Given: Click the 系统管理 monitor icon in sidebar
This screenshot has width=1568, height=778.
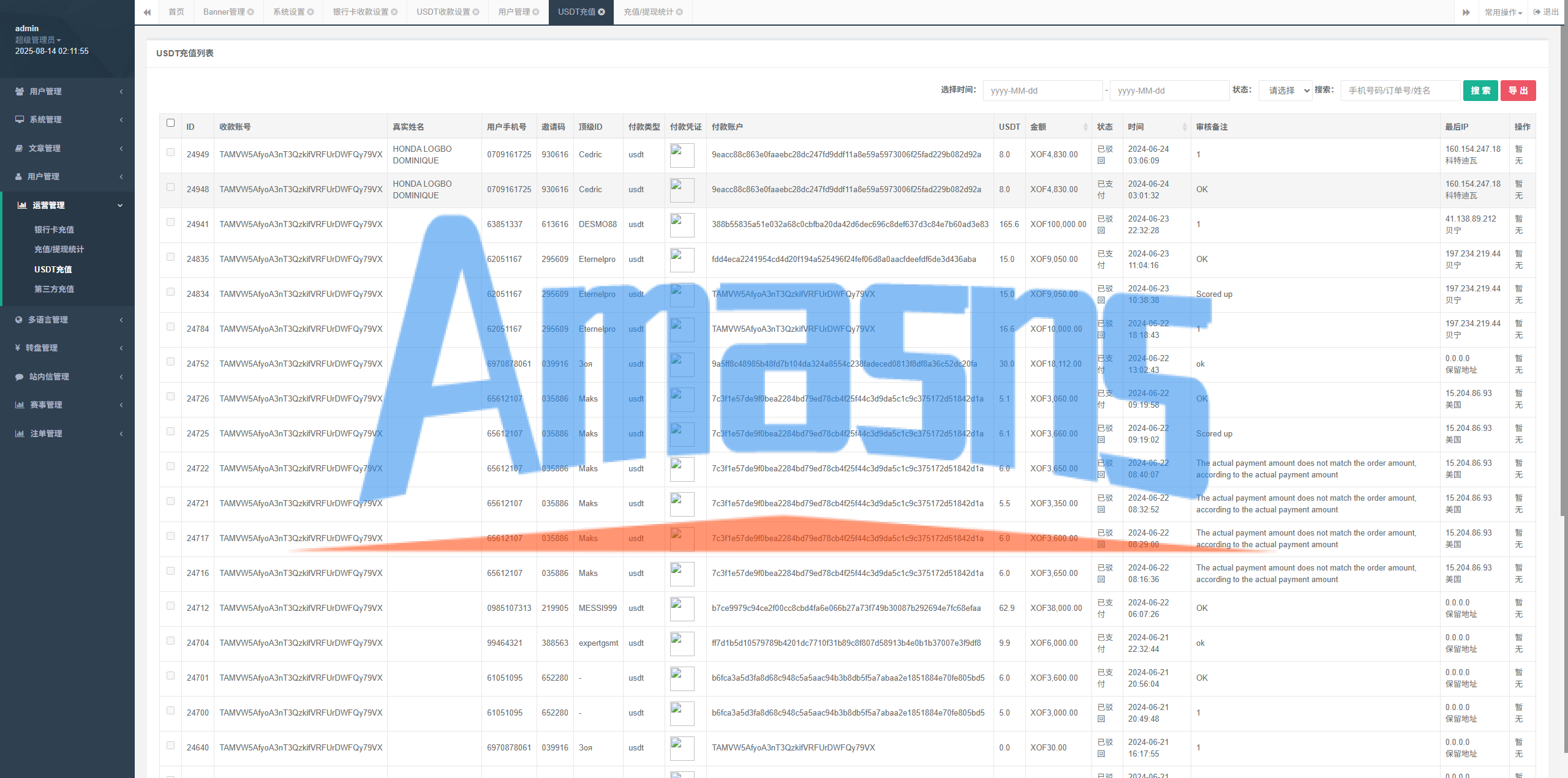Looking at the screenshot, I should 20,119.
